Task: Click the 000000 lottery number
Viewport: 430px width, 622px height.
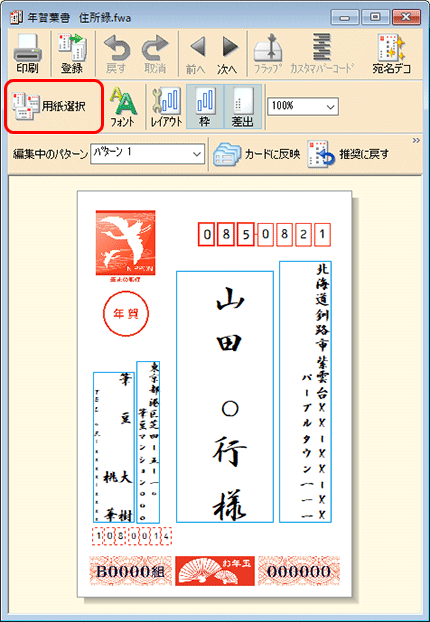Action: pyautogui.click(x=299, y=571)
